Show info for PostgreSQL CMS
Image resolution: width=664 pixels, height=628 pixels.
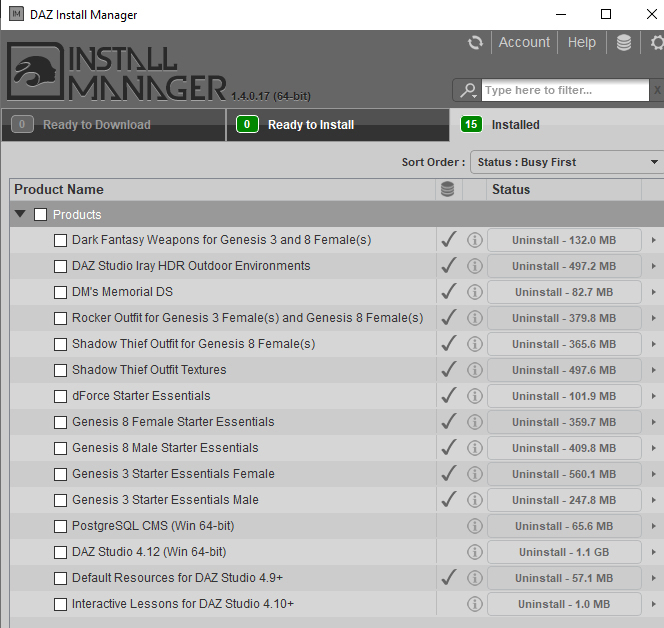click(x=475, y=526)
